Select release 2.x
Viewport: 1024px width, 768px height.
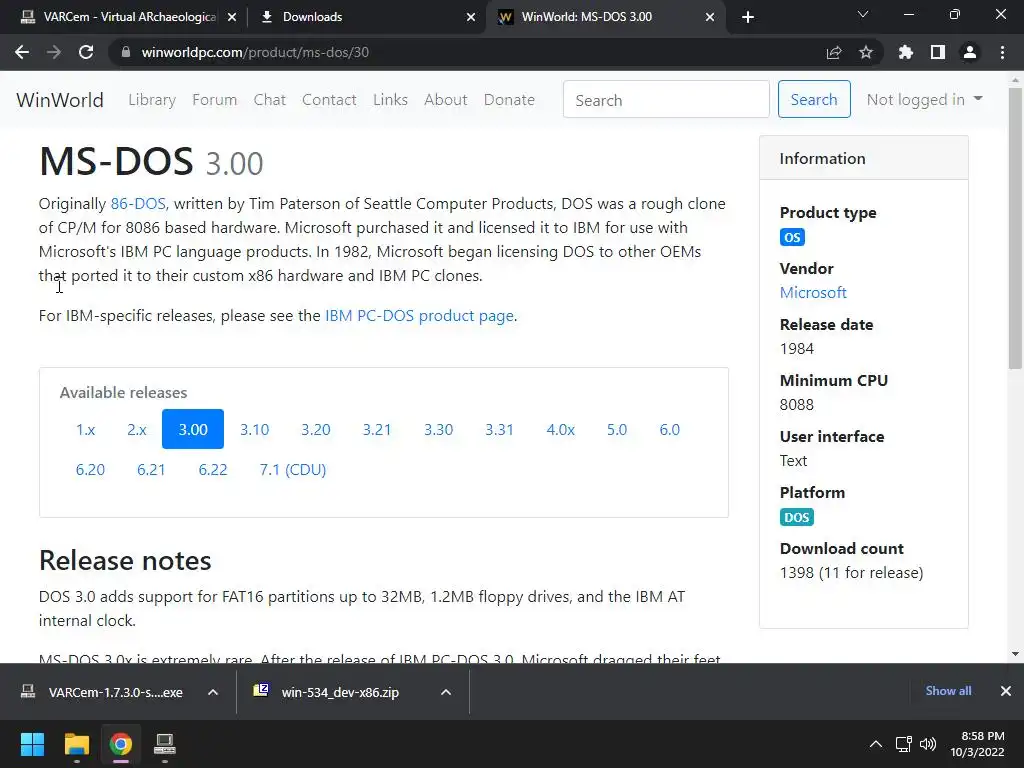click(x=136, y=429)
